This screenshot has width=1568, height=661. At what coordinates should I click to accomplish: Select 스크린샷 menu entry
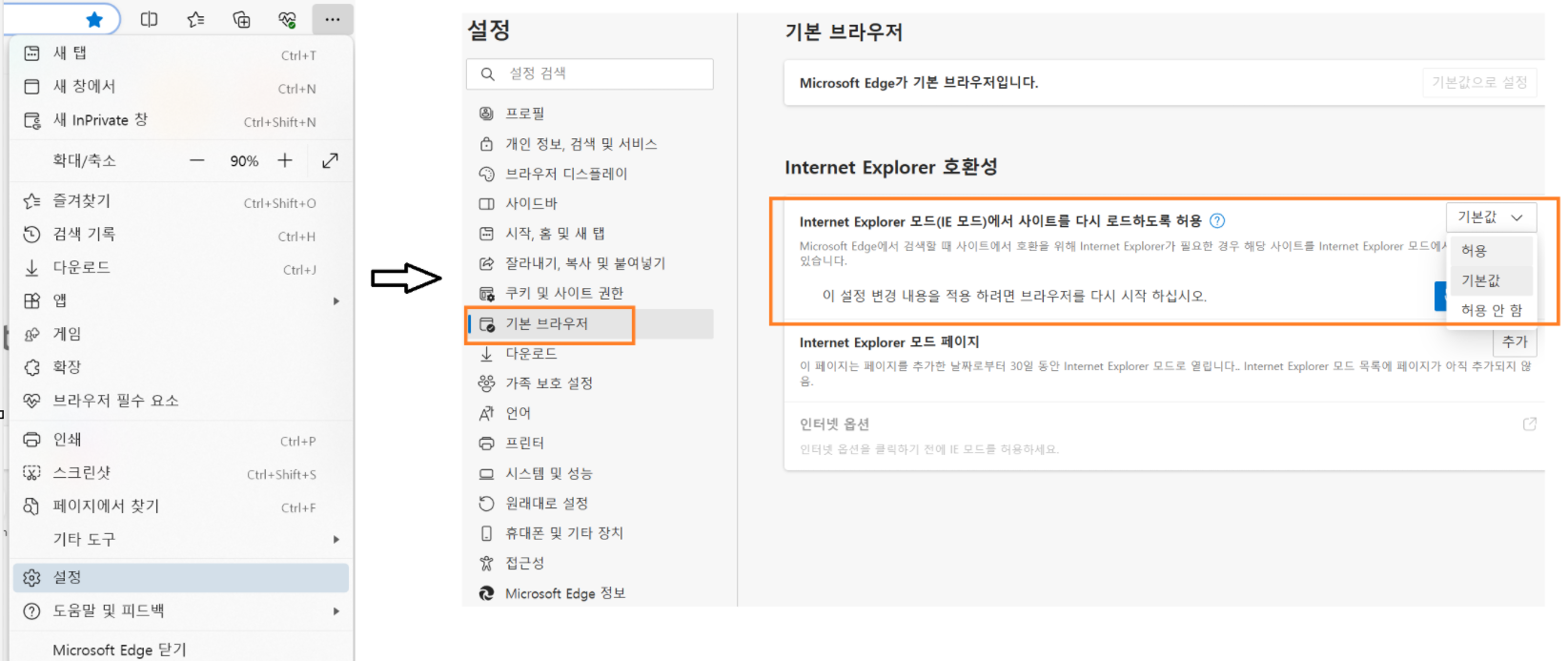point(181,473)
